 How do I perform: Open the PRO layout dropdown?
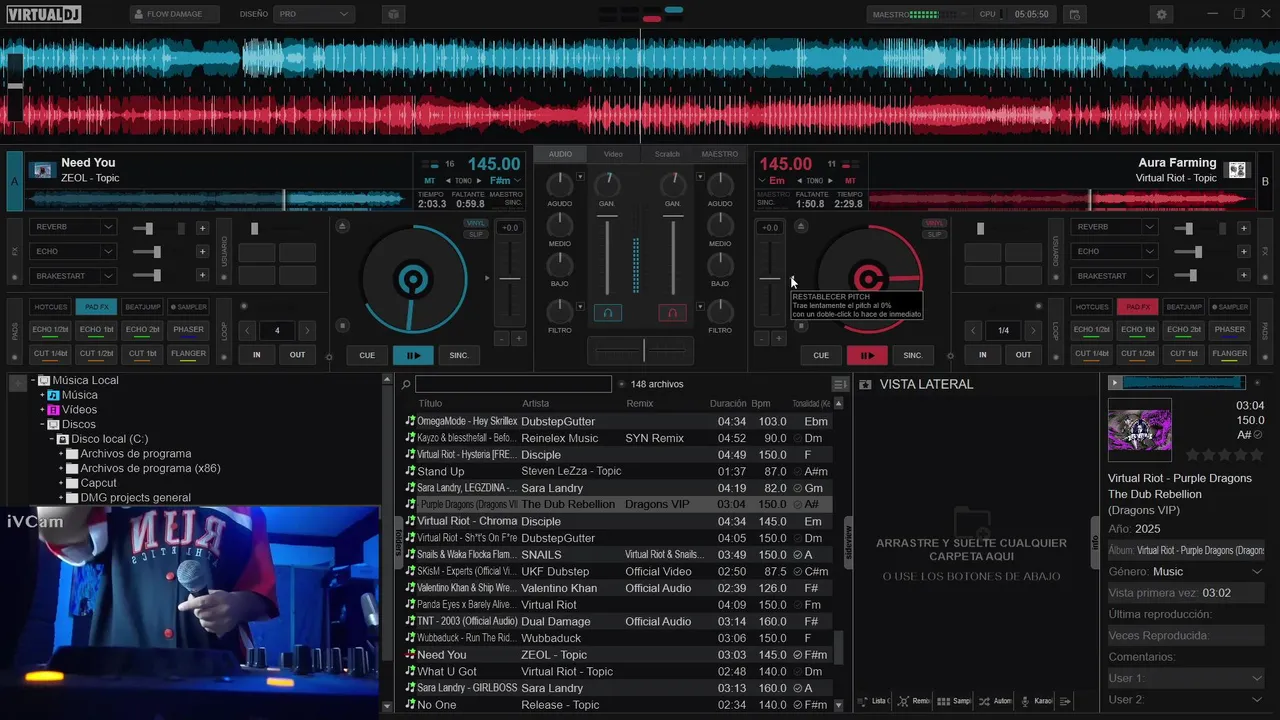coord(314,14)
